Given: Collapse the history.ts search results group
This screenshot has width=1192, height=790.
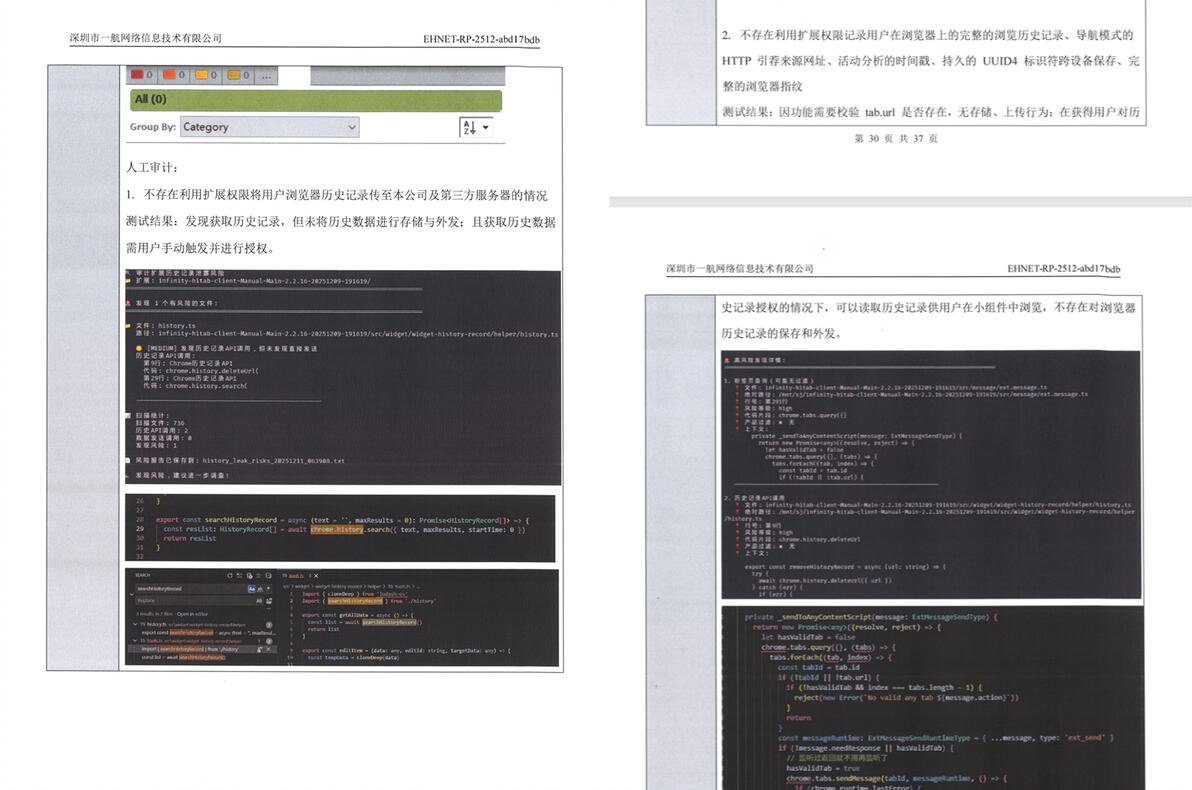Looking at the screenshot, I should point(135,624).
